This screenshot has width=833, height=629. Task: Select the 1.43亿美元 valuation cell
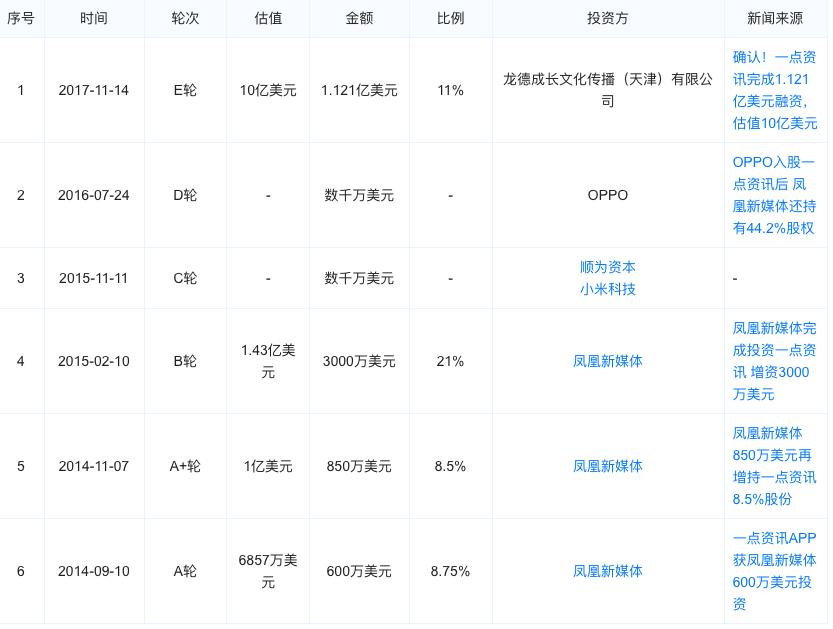(x=268, y=361)
